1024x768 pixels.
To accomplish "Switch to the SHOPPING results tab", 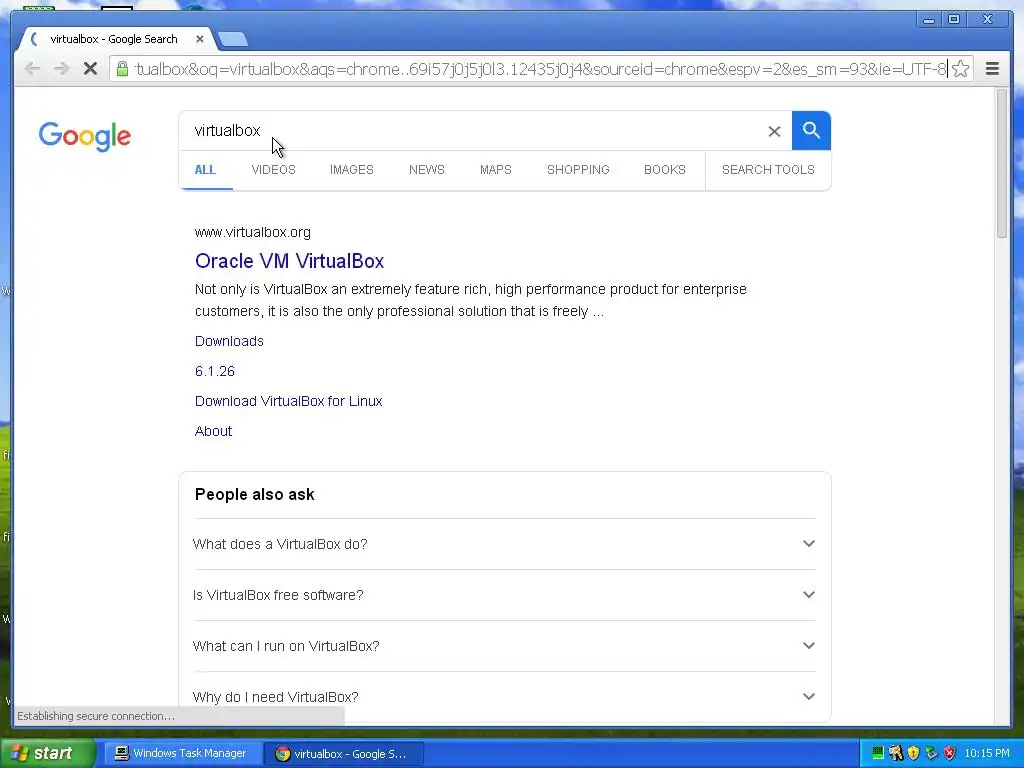I will (578, 170).
